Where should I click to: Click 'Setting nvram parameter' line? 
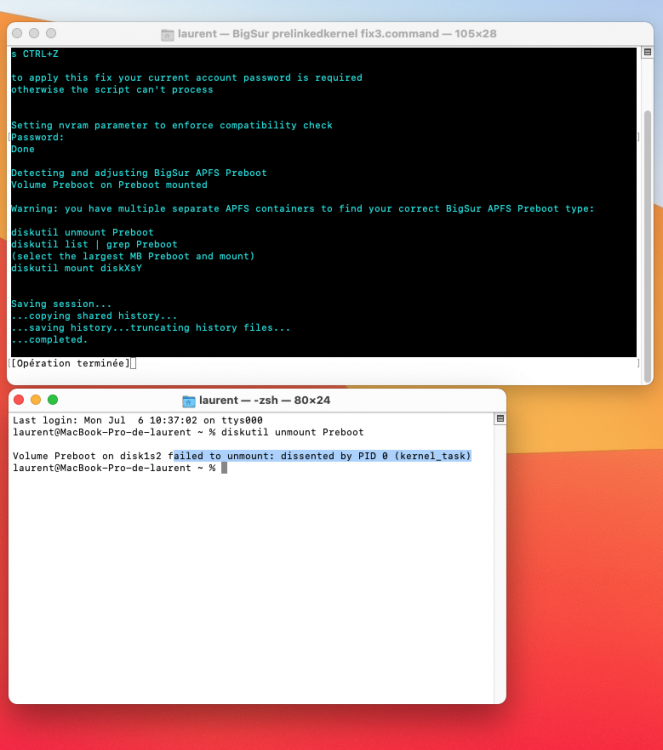point(172,125)
